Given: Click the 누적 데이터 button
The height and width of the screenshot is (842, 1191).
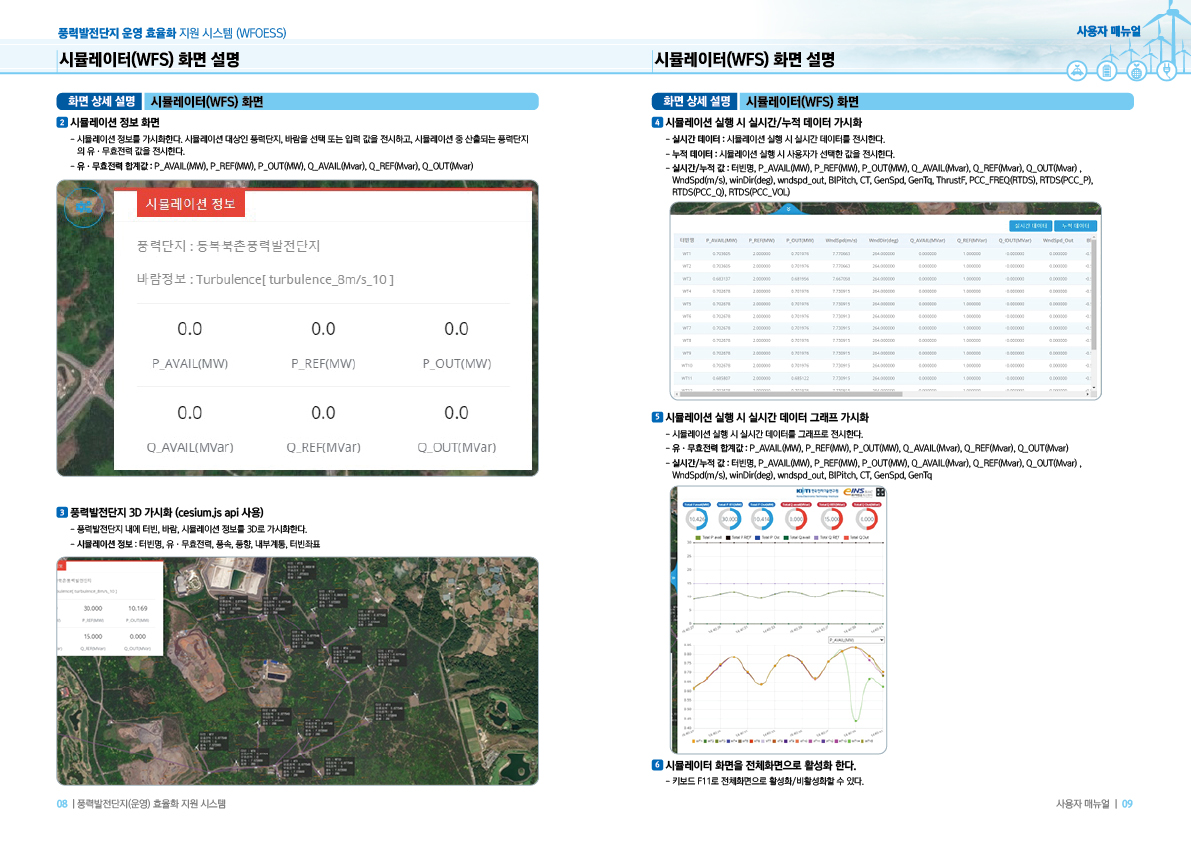Looking at the screenshot, I should click(1076, 225).
